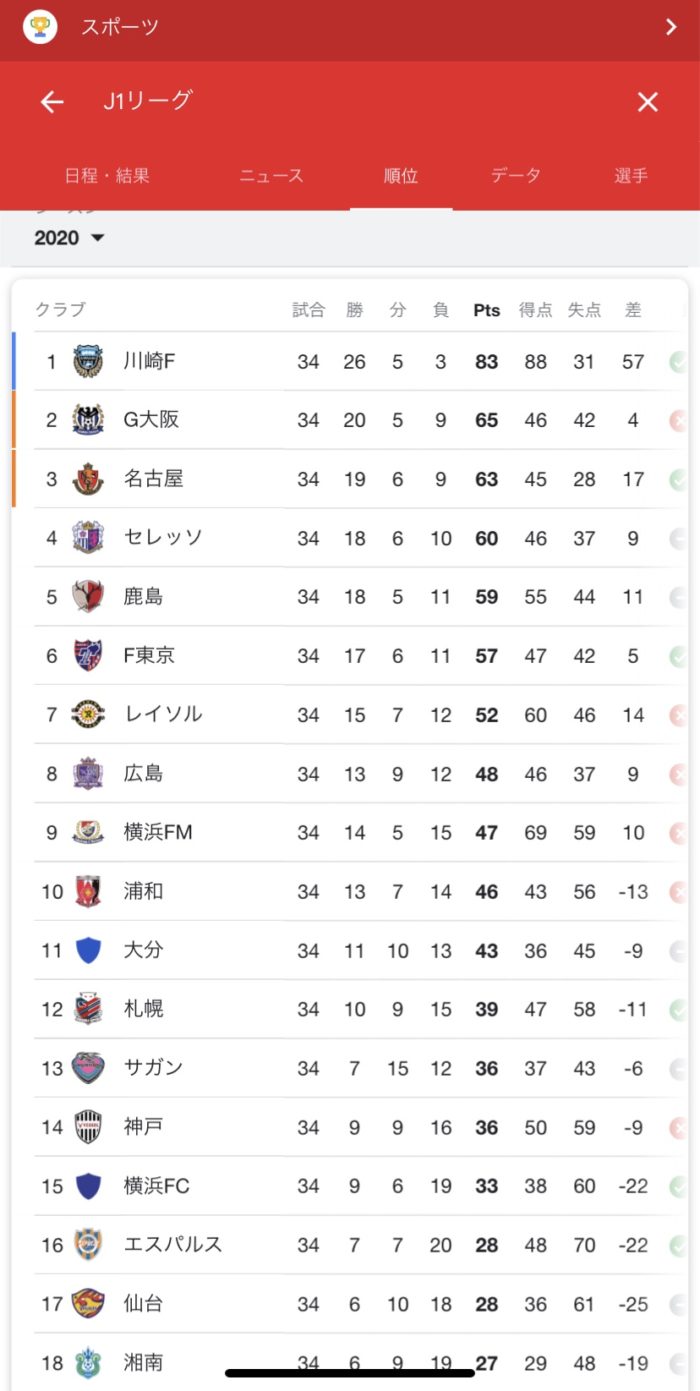Open the データ tab
700x1391 pixels.
516,176
